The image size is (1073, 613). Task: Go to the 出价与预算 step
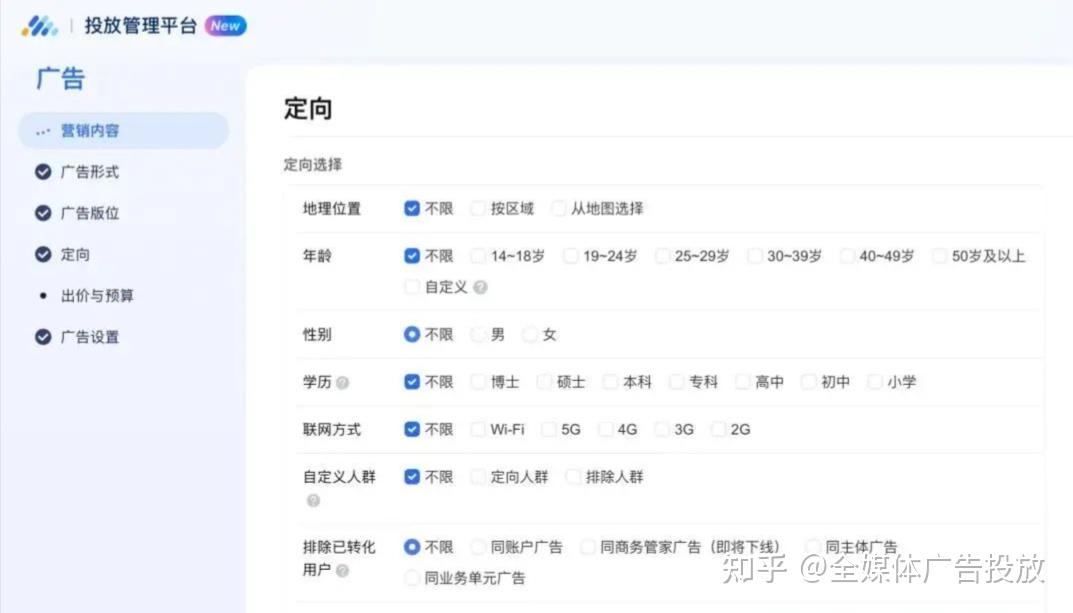97,296
